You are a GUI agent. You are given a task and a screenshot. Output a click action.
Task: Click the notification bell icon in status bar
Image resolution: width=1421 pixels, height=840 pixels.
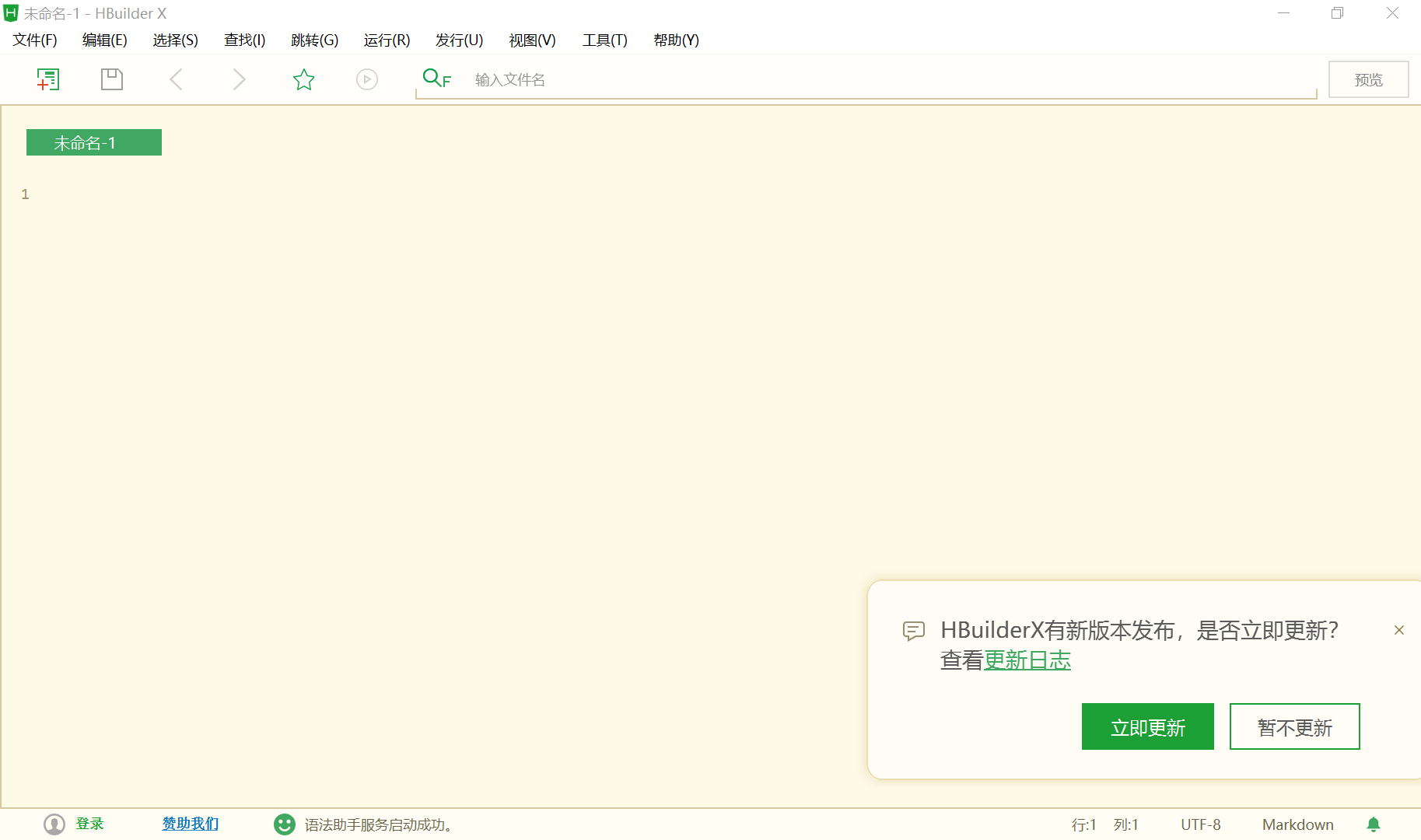pyautogui.click(x=1374, y=824)
